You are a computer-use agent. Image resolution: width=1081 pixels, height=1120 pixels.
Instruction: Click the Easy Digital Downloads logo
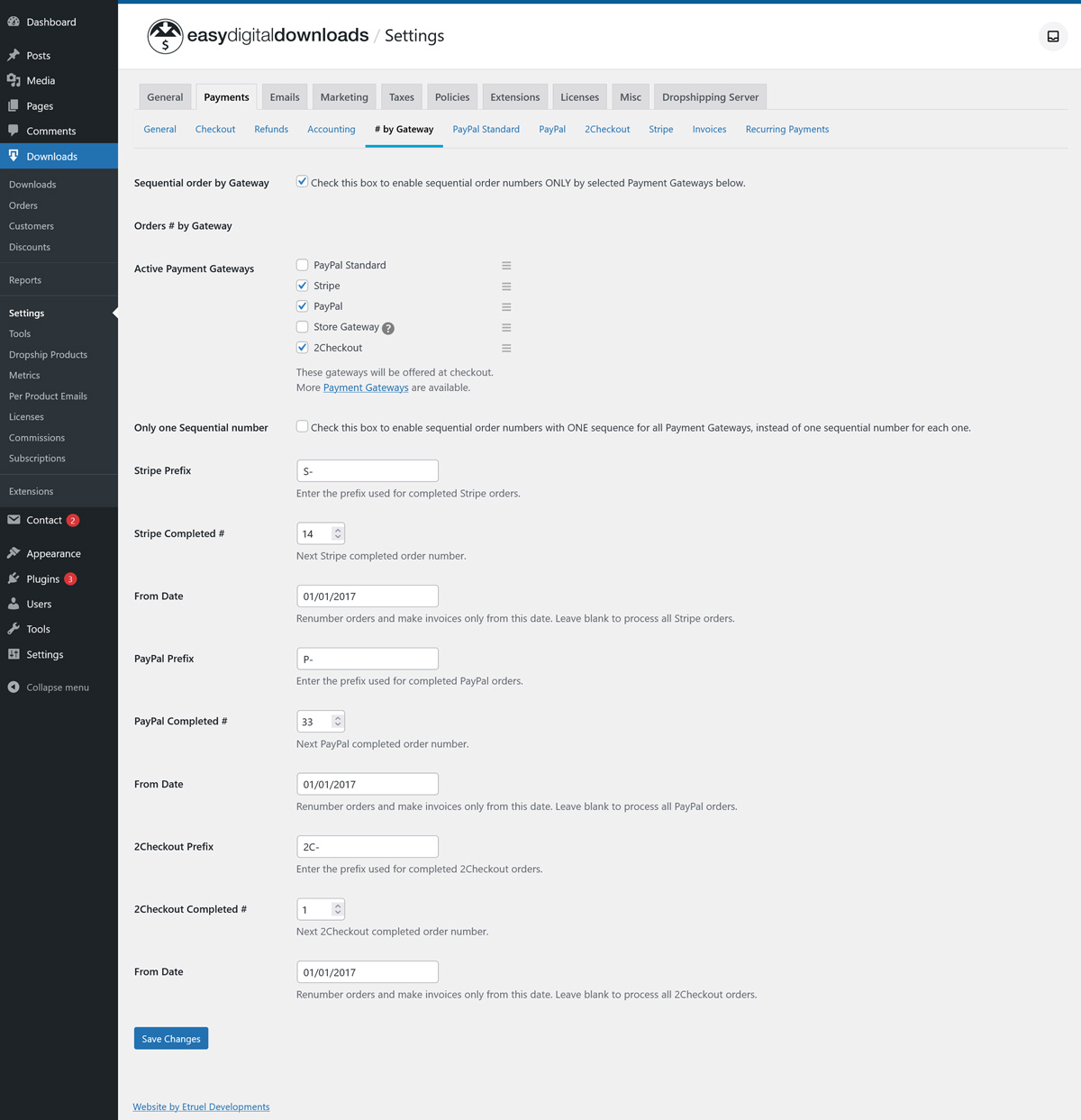pyautogui.click(x=258, y=36)
